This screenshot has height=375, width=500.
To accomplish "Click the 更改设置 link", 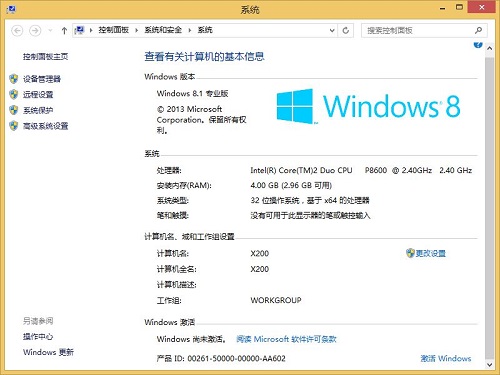I will pos(430,254).
